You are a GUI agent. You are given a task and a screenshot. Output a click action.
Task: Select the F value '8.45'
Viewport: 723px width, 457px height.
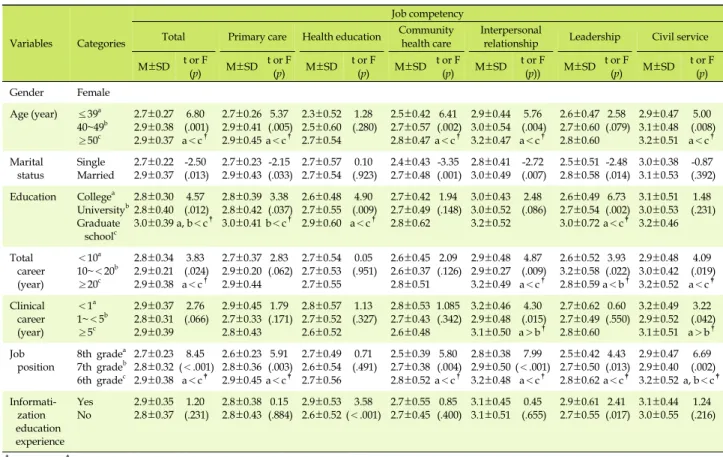[x=195, y=354]
